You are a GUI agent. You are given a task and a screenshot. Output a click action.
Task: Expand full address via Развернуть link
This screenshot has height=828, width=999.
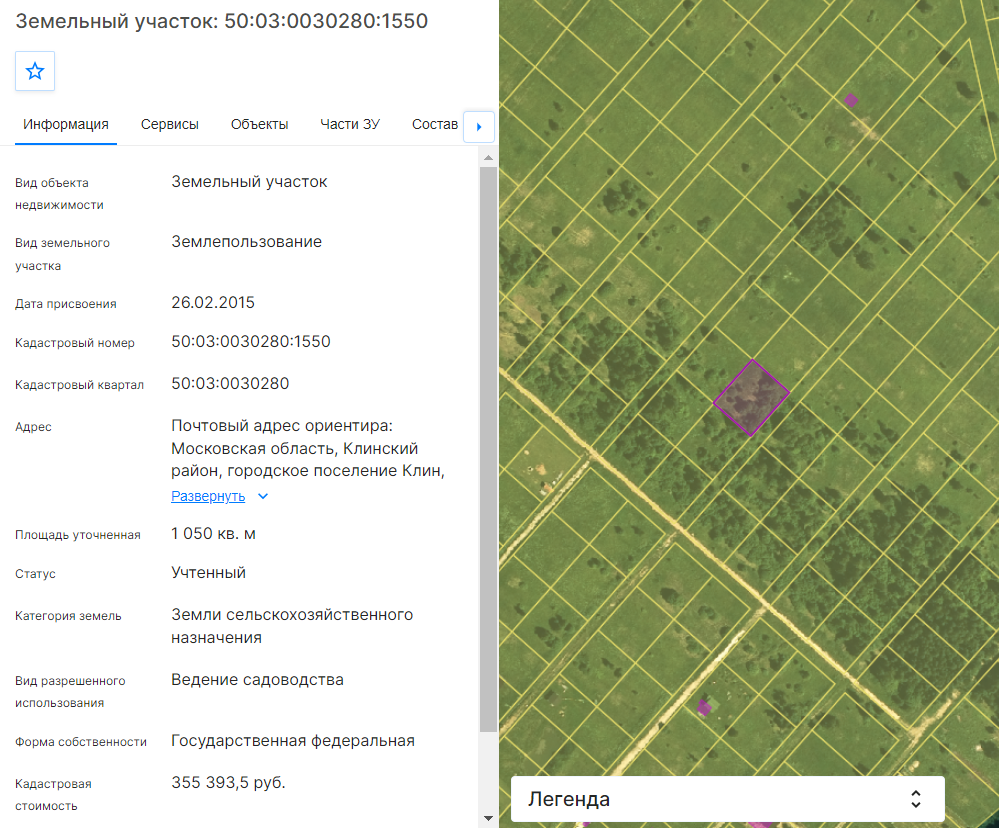[x=208, y=496]
